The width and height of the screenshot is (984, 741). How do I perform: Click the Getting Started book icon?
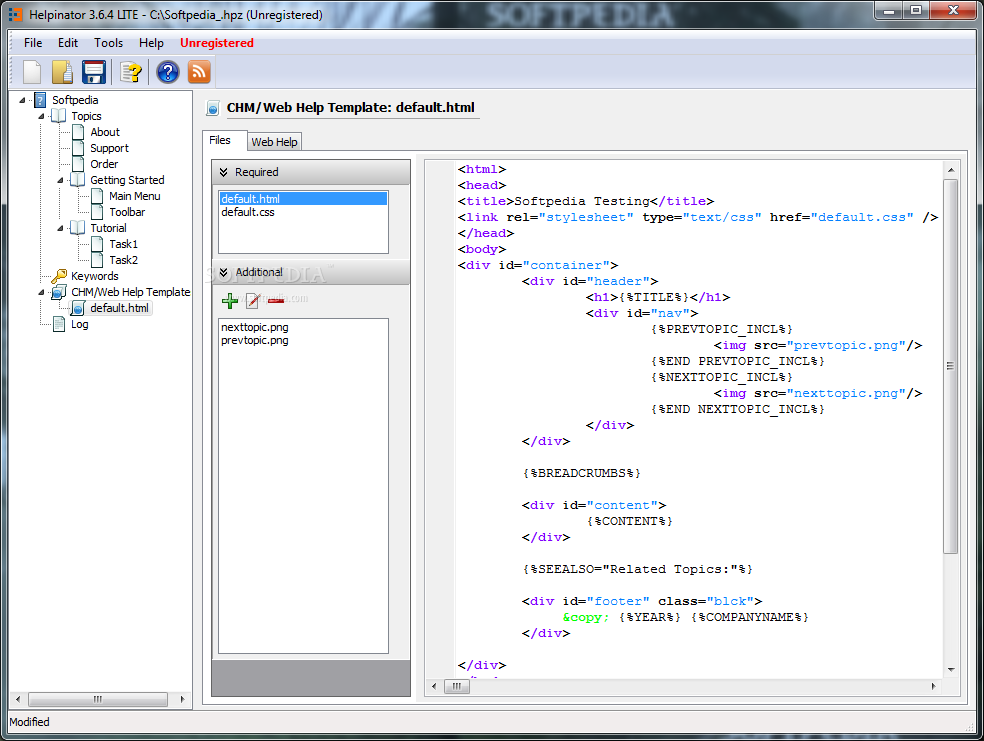(78, 180)
